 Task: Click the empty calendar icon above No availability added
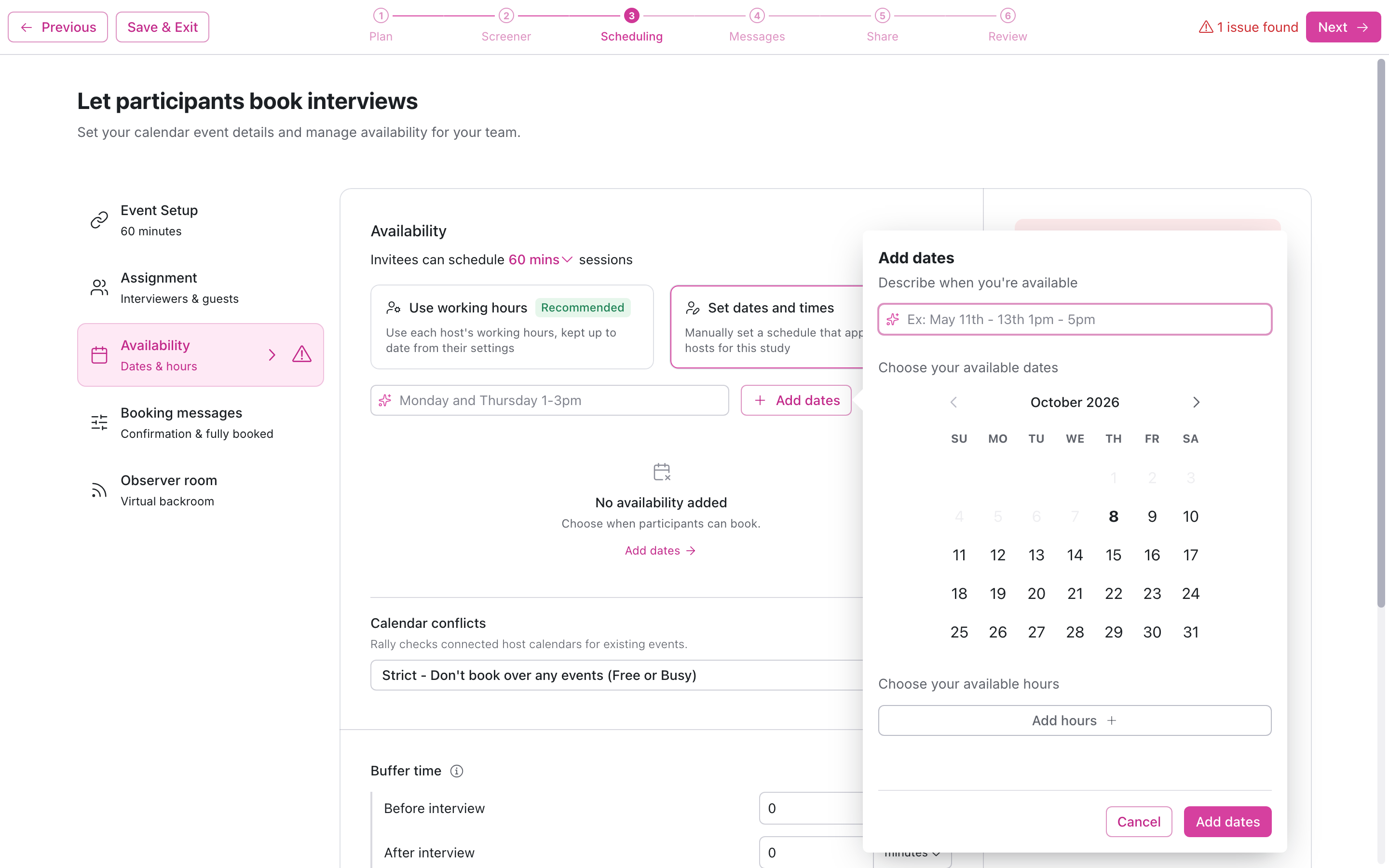point(661,472)
